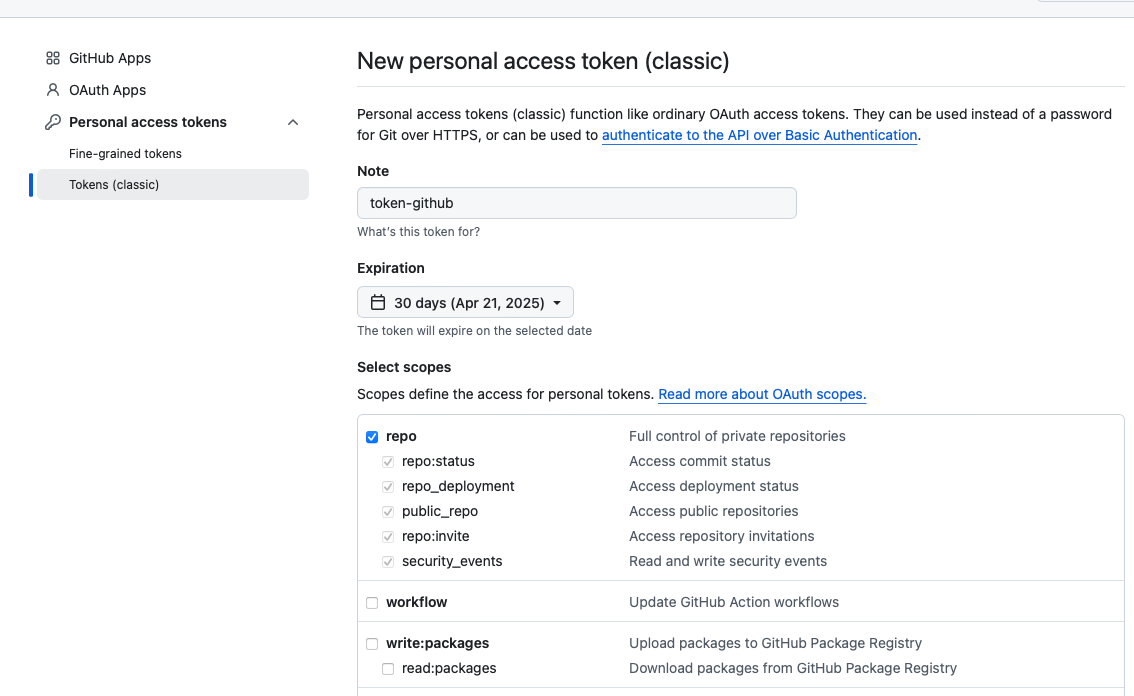Screen dimensions: 1134x696
Task: Open GitHub Apps settings
Action: (x=110, y=58)
